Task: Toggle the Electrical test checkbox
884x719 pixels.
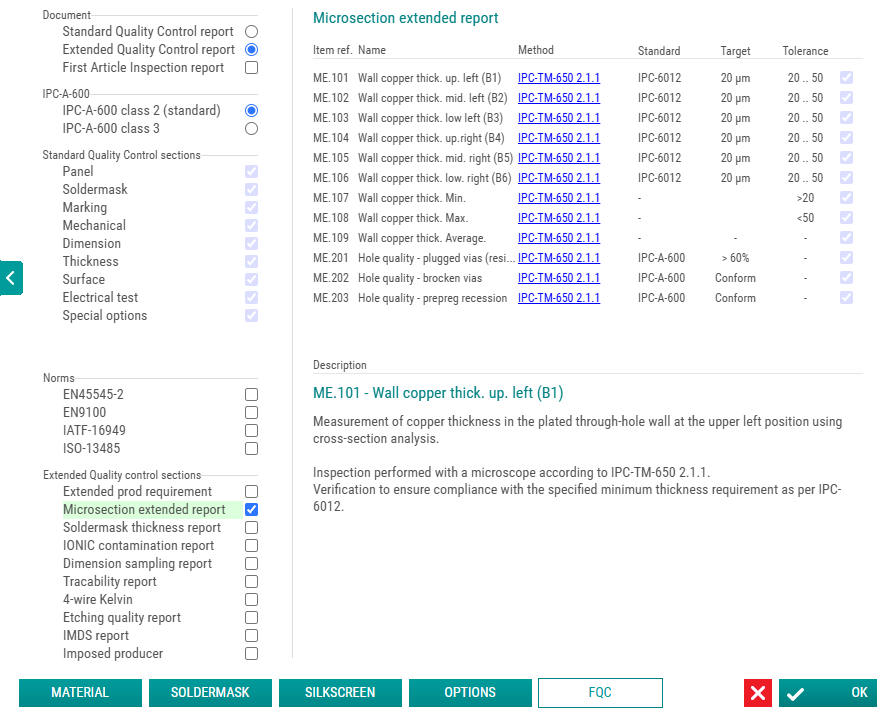Action: point(251,298)
